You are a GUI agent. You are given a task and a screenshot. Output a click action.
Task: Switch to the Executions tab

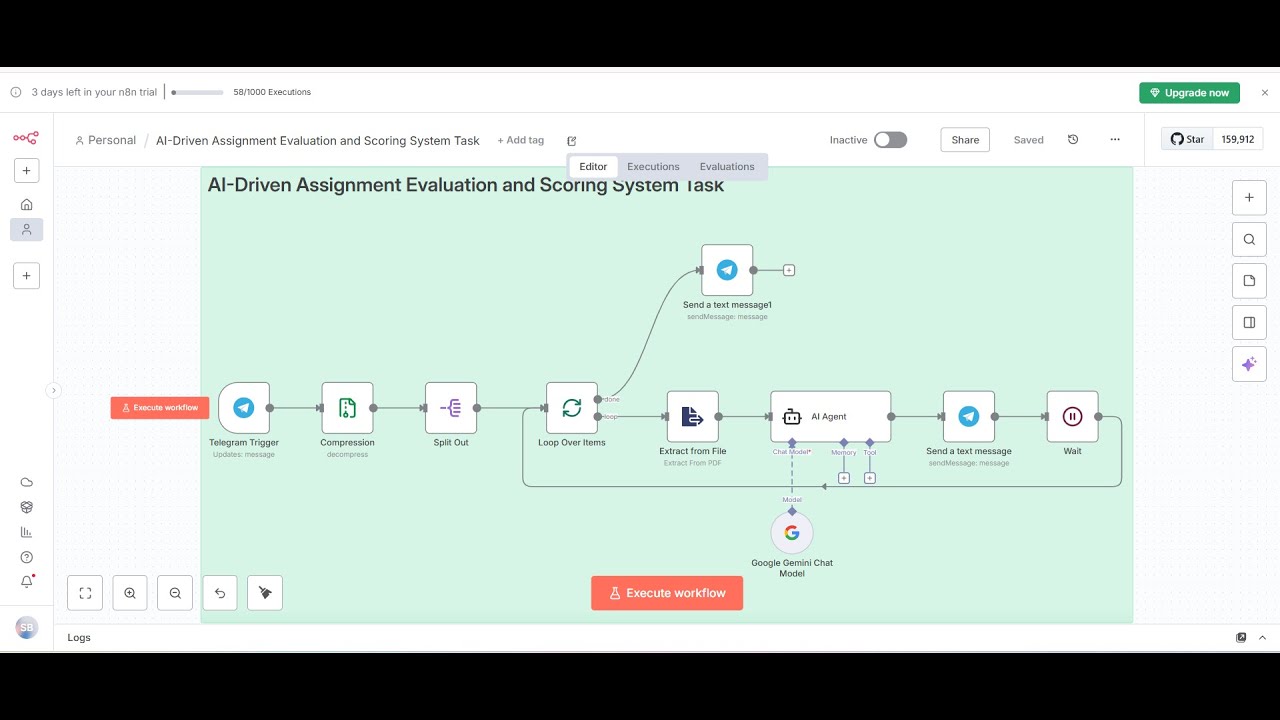(653, 167)
